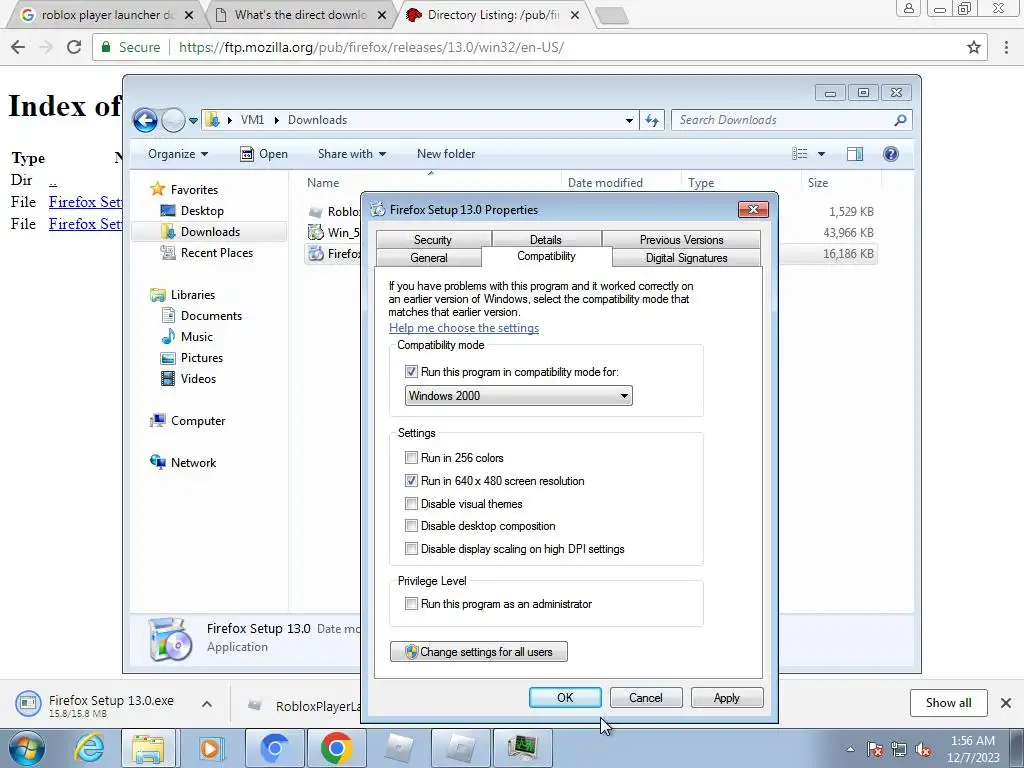Select the Compatibility tab
The height and width of the screenshot is (768, 1024).
547,256
